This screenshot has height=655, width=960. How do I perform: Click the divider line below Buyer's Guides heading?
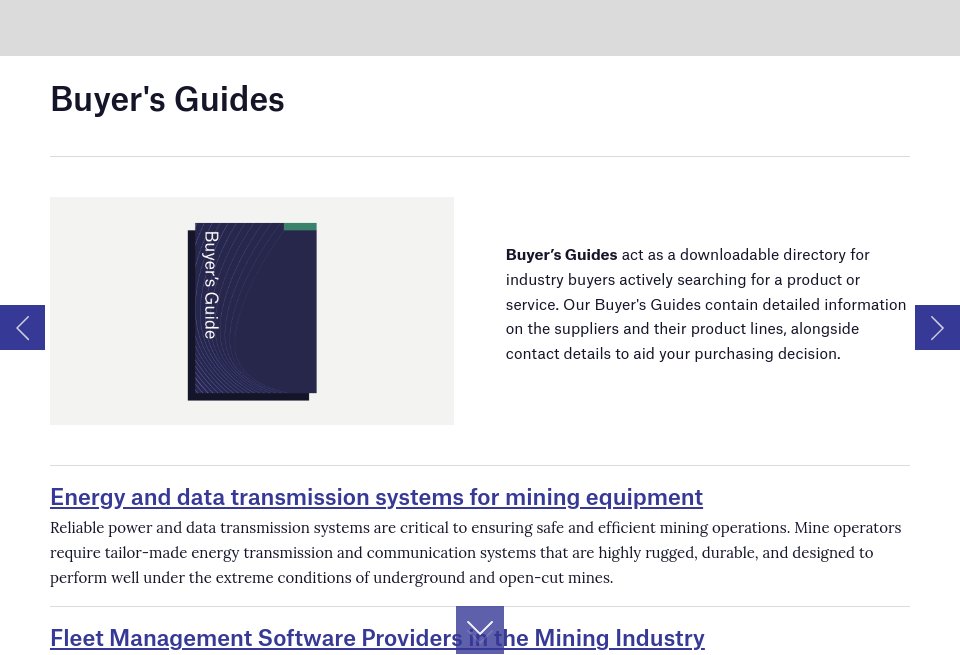click(x=480, y=156)
